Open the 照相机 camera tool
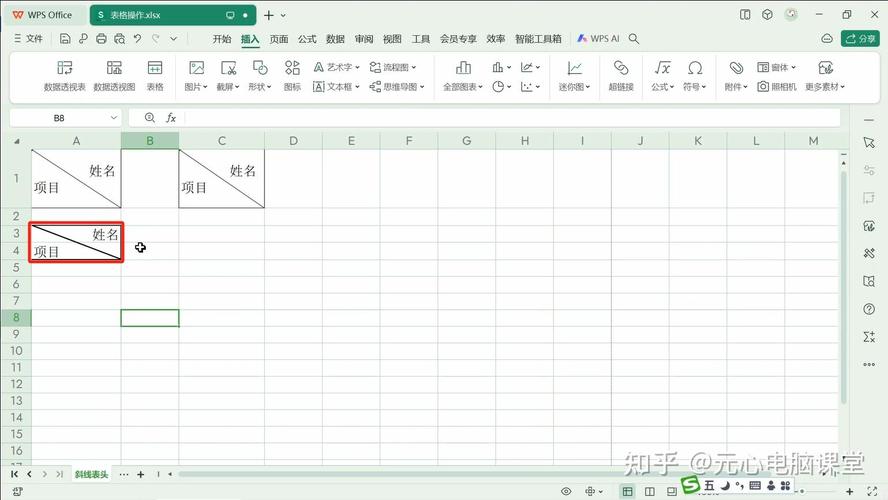Image resolution: width=888 pixels, height=500 pixels. (x=777, y=87)
